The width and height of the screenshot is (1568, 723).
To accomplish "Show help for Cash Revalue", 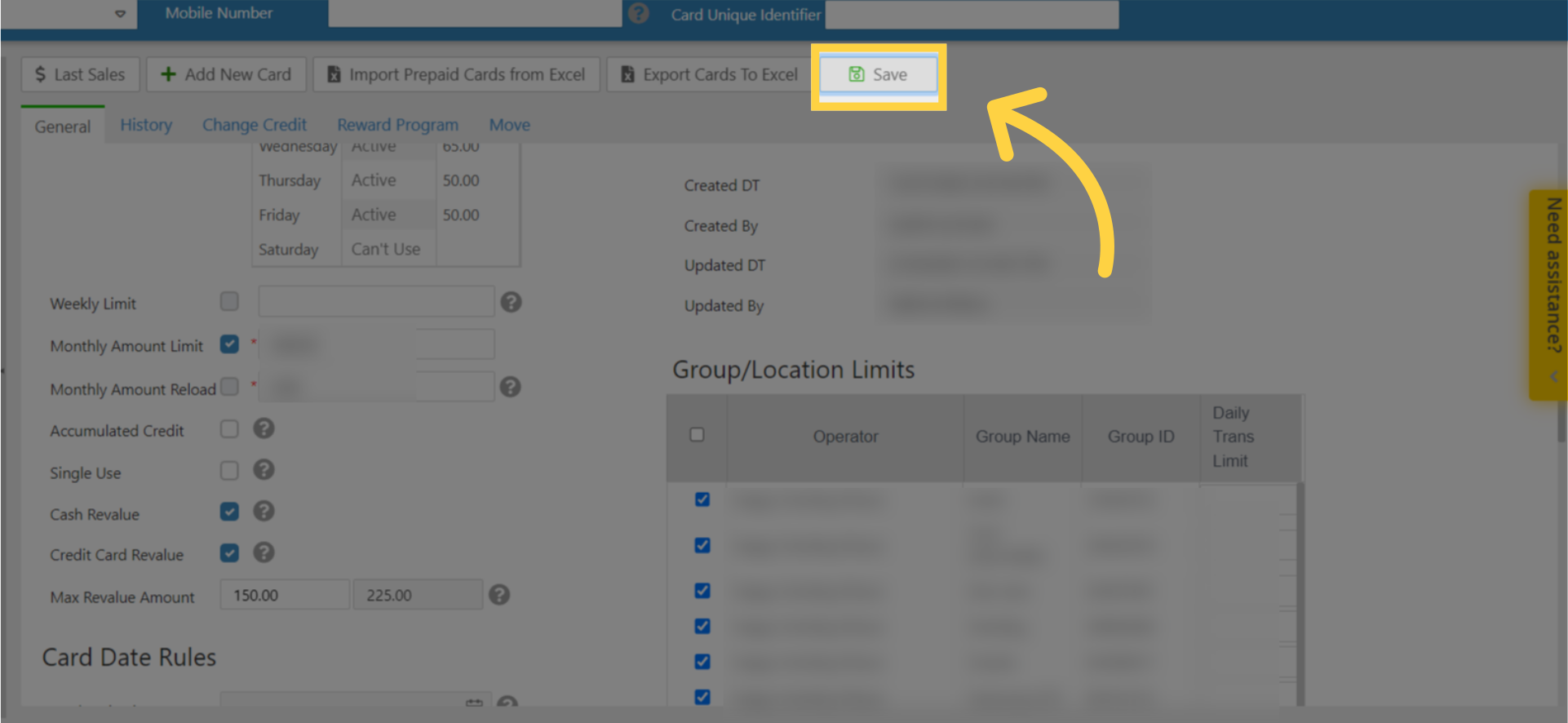I will click(264, 512).
